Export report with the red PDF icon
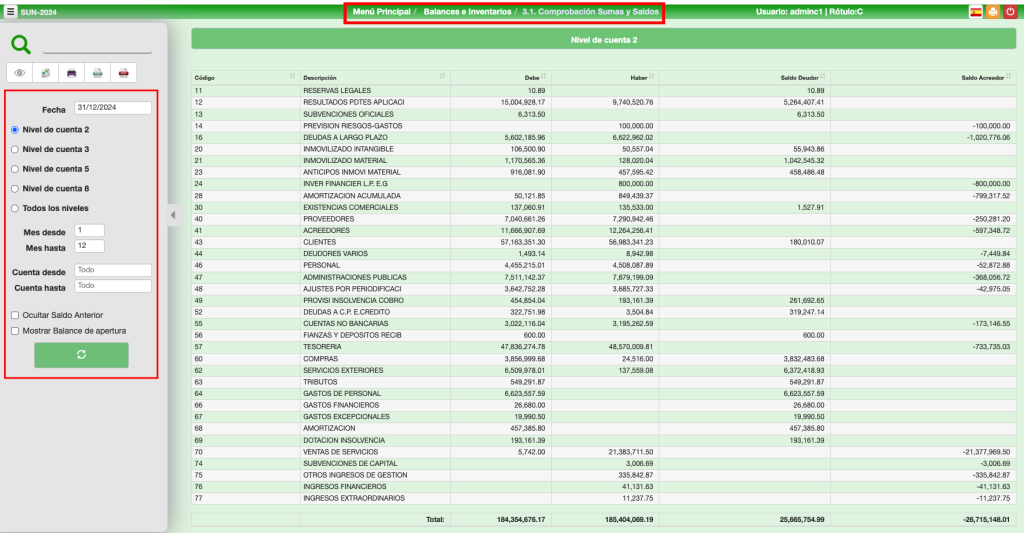Viewport: 1024px width, 533px height. point(123,73)
